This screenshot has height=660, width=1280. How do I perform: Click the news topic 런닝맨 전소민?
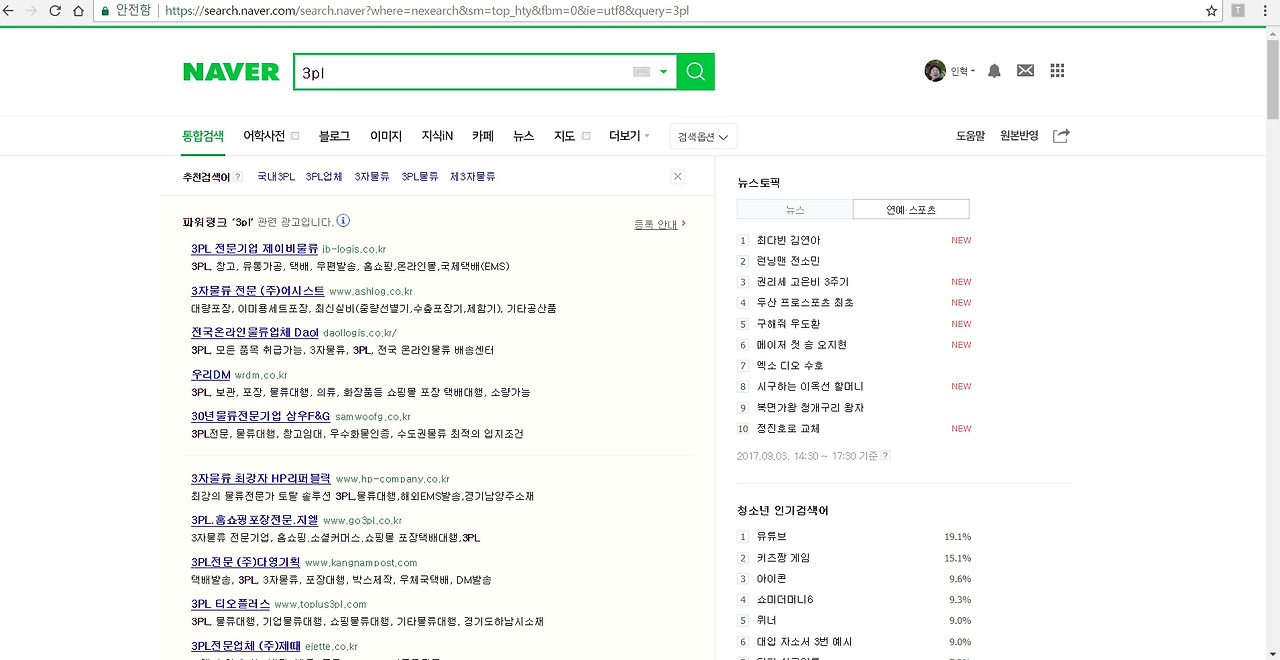[788, 261]
